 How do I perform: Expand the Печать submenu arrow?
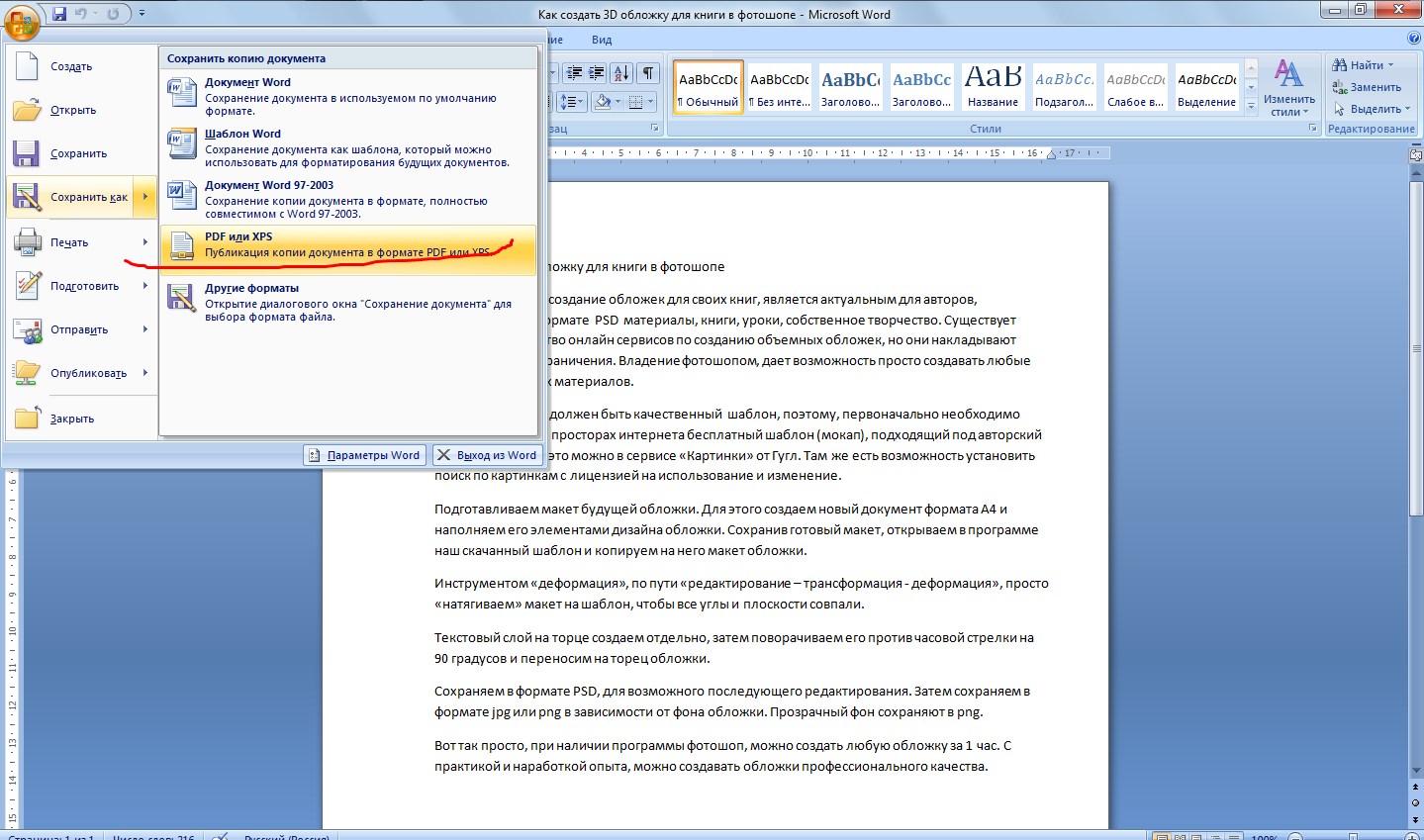pyautogui.click(x=145, y=242)
